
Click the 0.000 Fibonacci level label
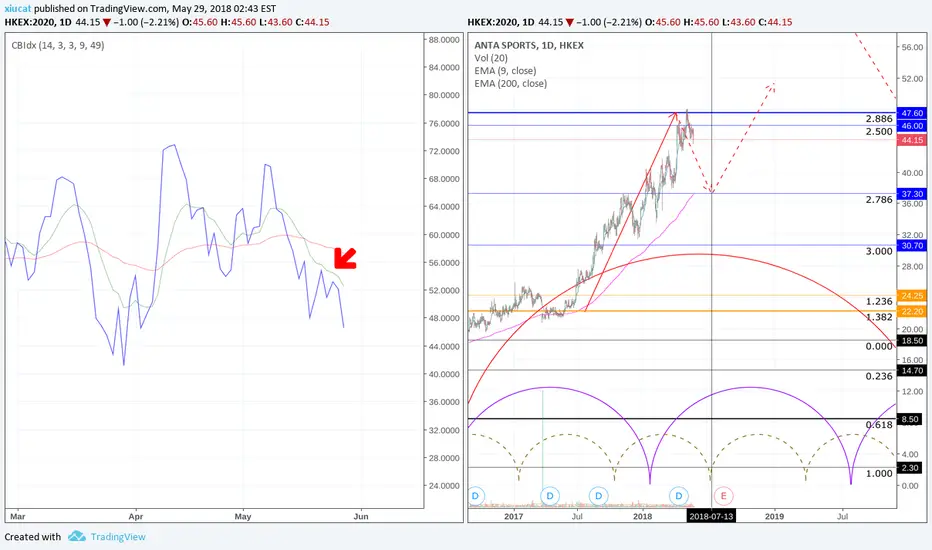point(879,347)
